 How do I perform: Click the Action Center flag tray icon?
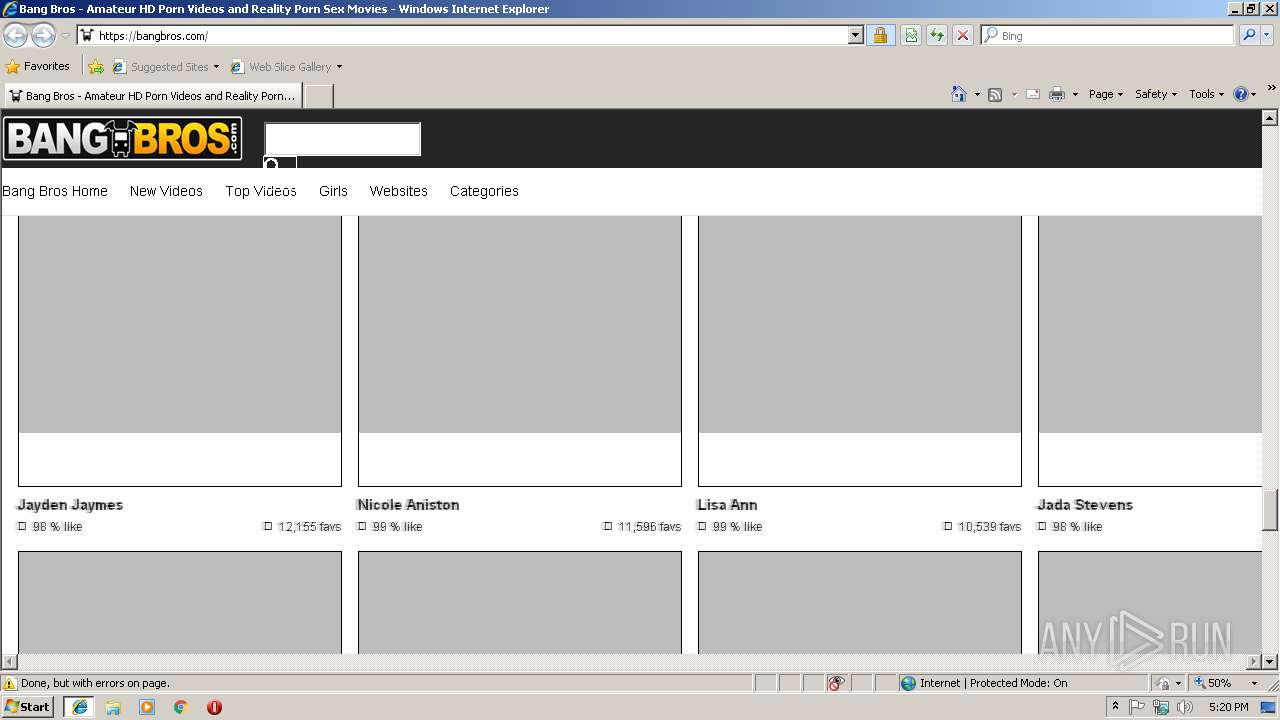point(1137,707)
